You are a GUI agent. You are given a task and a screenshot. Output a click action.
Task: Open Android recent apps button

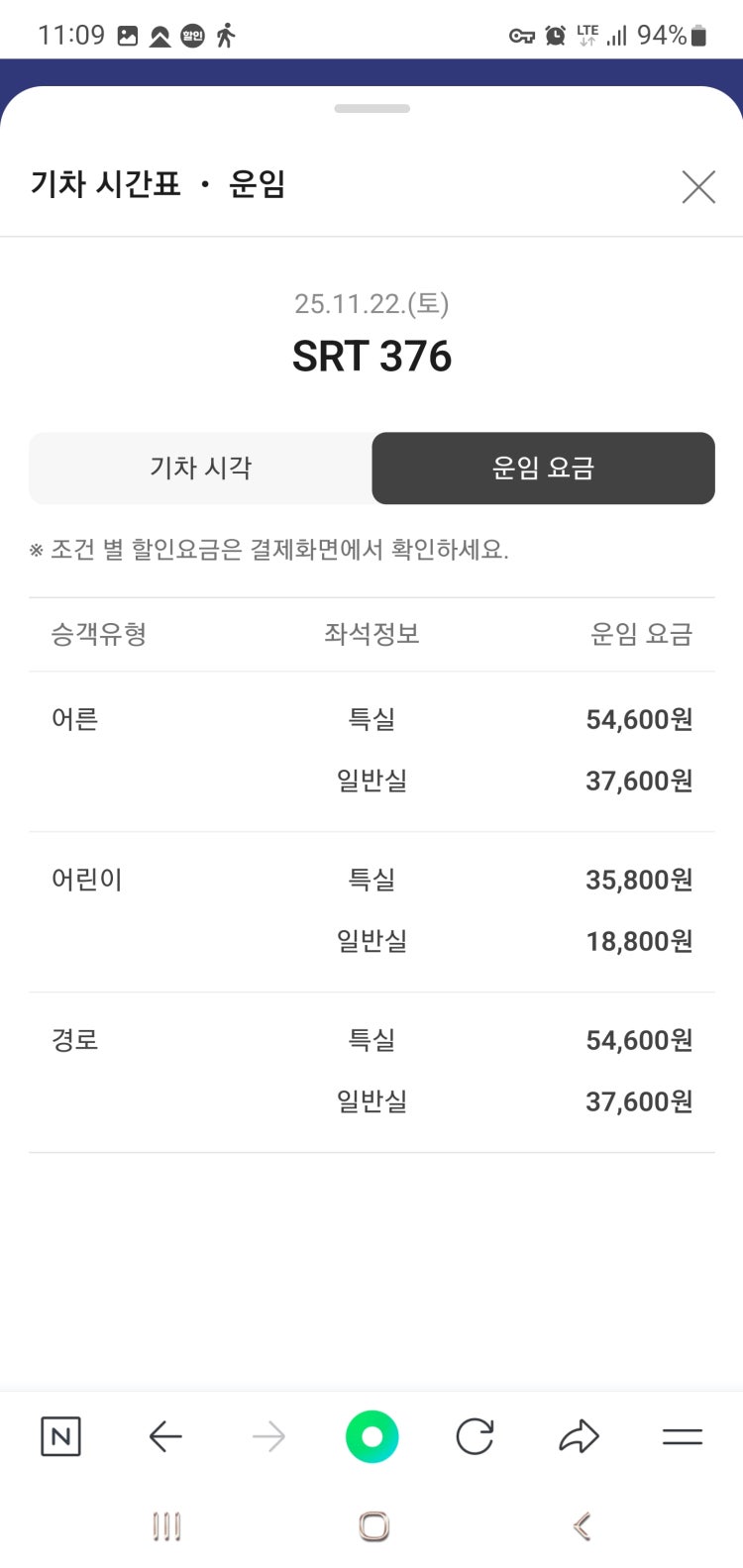click(x=166, y=1526)
